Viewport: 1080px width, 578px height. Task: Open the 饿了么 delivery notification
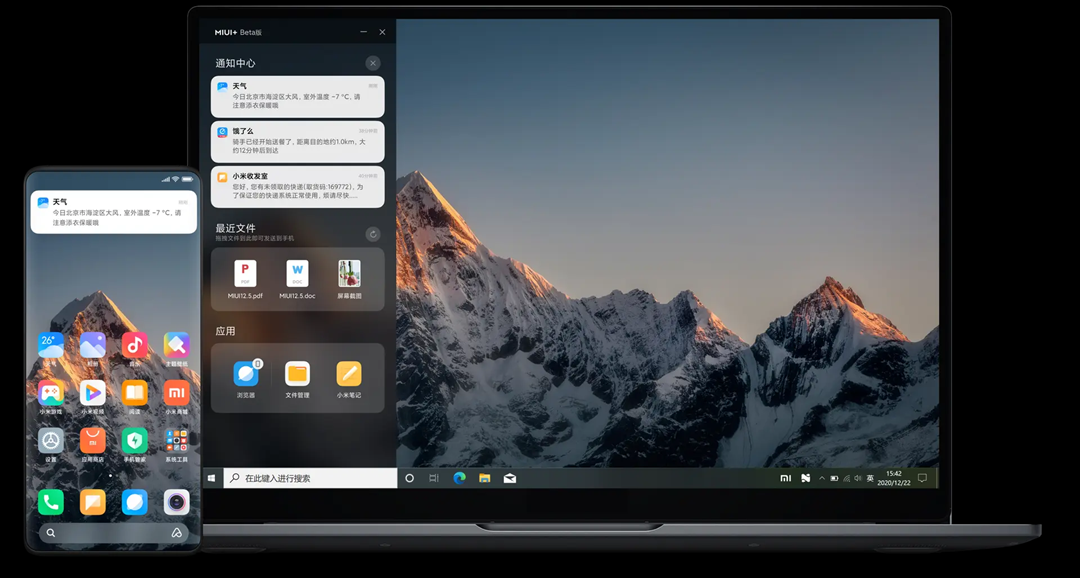(296, 142)
